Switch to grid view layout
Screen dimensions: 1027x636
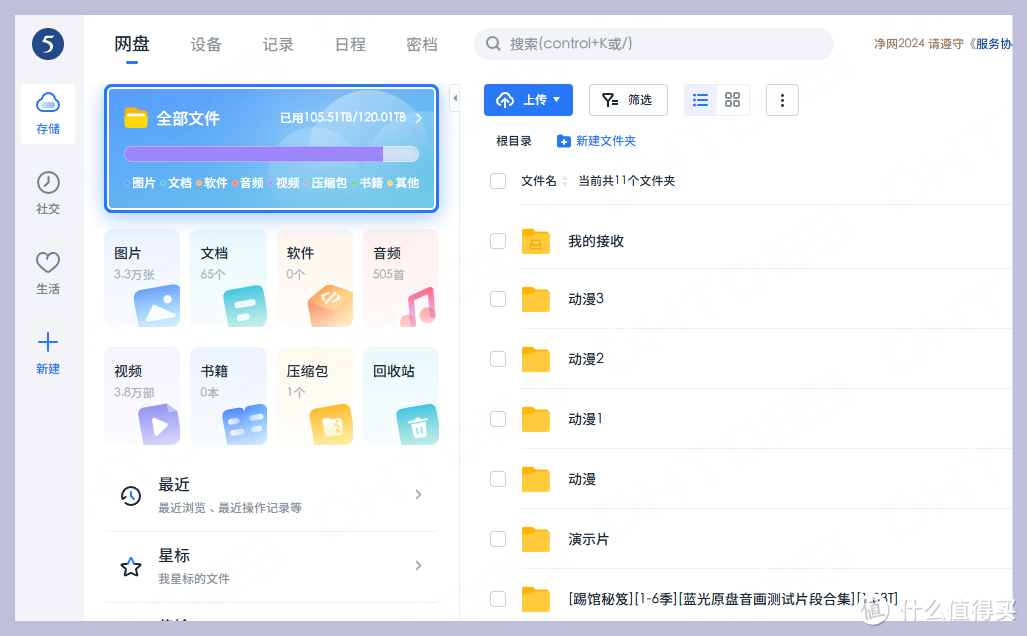(732, 100)
